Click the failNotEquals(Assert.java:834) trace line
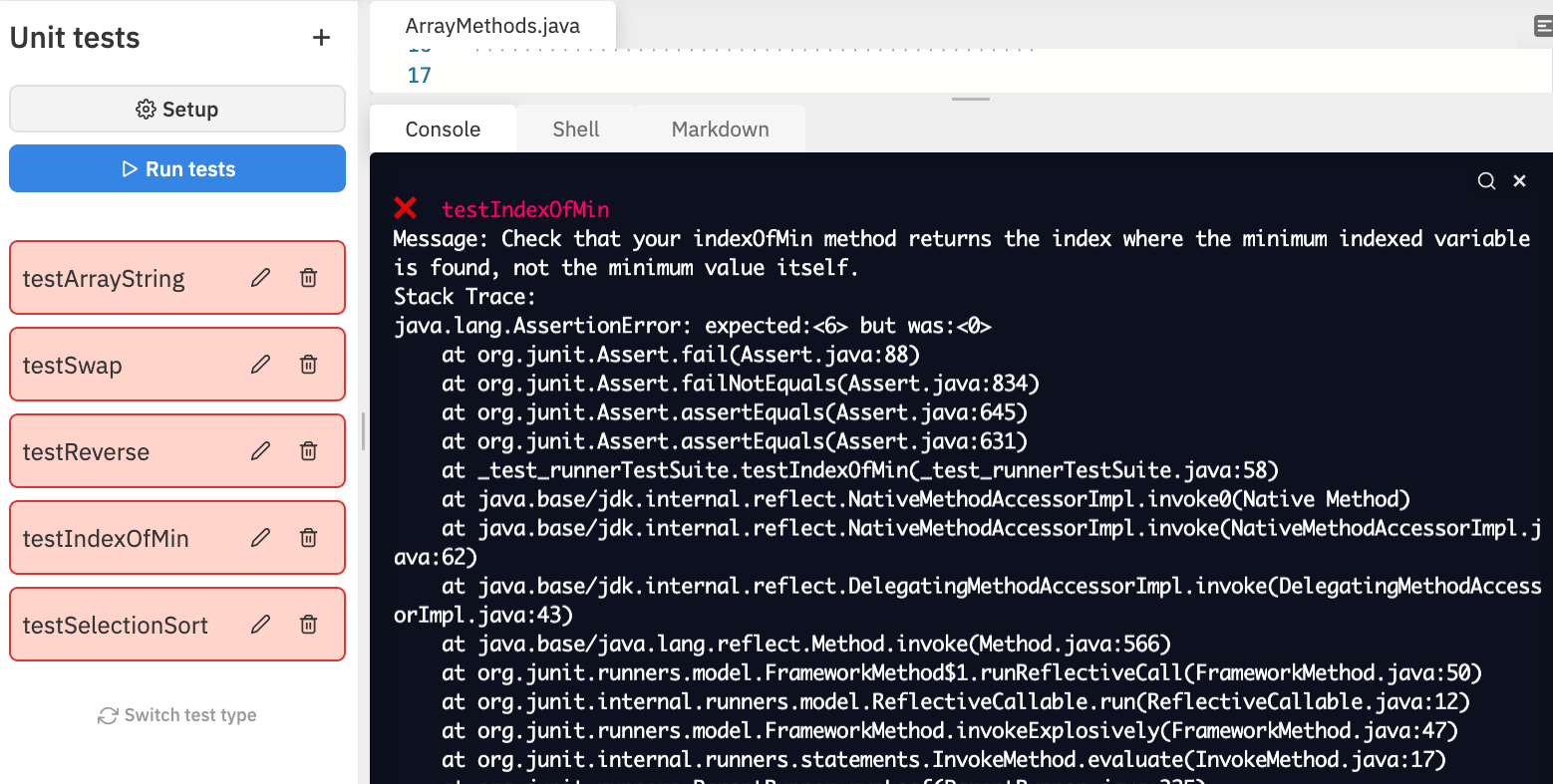 (x=741, y=384)
